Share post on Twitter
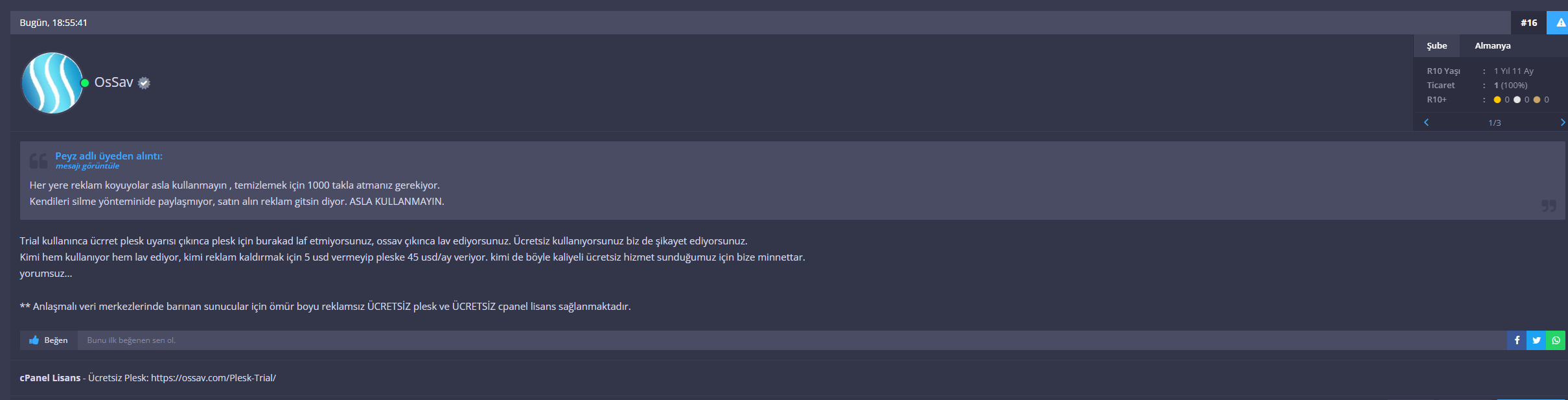Screen dimensions: 1568x400 [x=1536, y=340]
